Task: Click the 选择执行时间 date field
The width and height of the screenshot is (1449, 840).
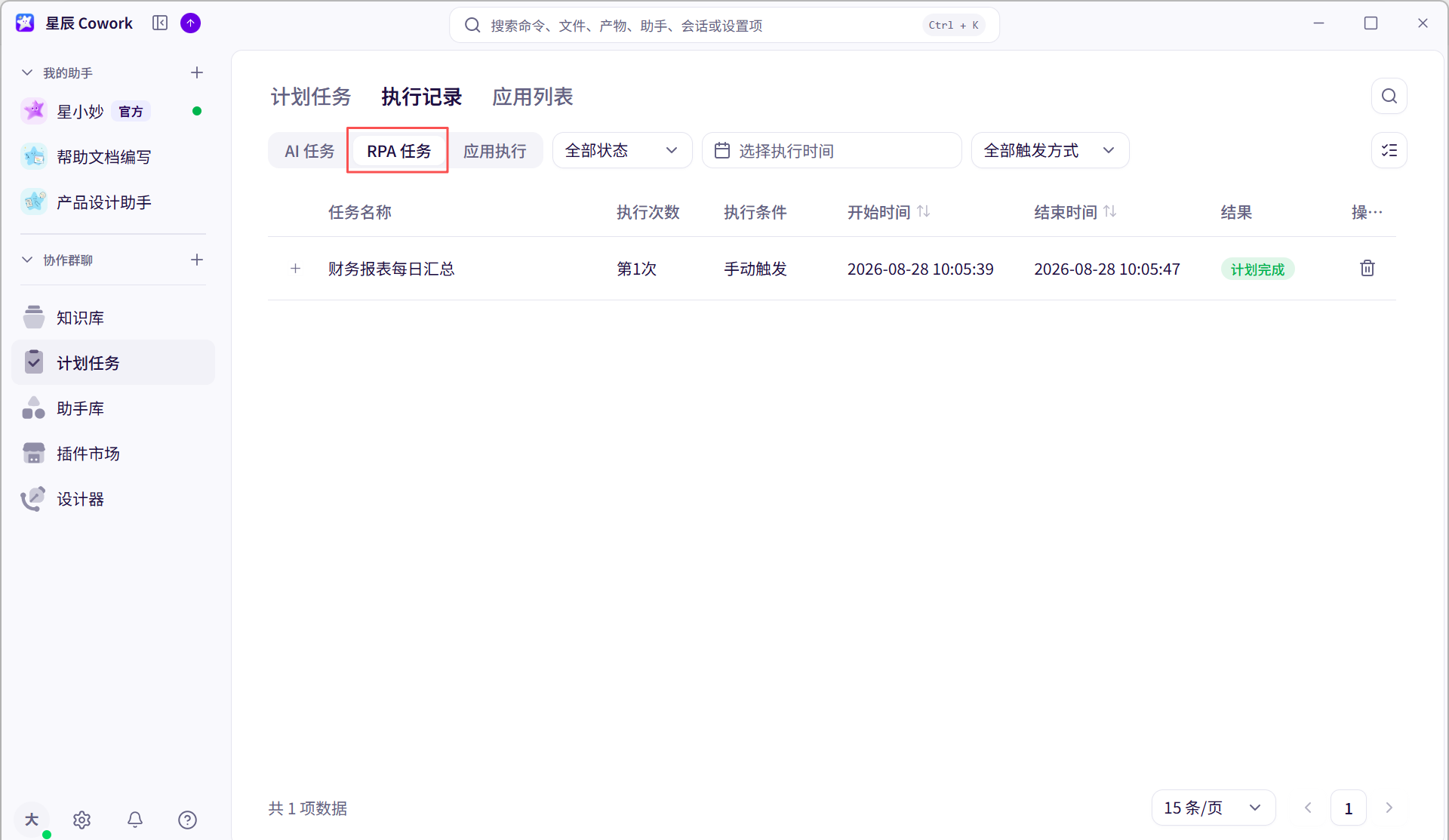Action: click(x=831, y=150)
